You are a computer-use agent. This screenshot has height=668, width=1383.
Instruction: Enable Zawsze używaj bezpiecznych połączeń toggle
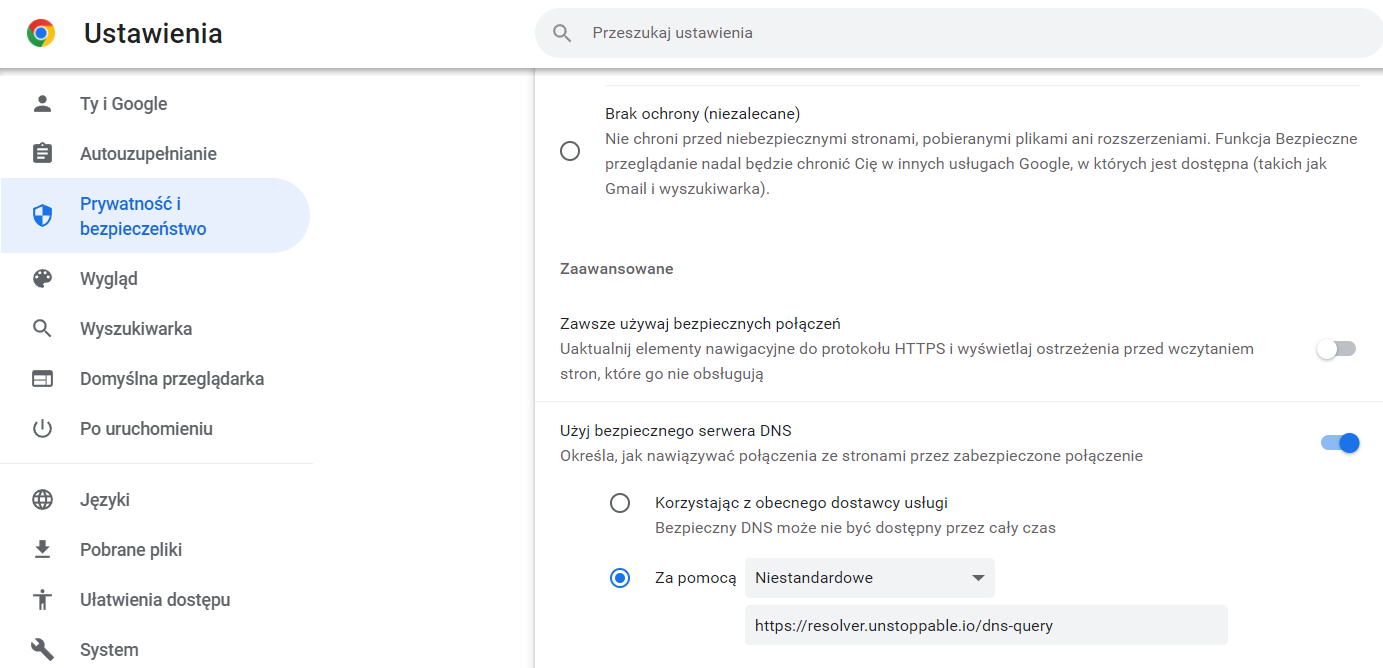click(1336, 349)
